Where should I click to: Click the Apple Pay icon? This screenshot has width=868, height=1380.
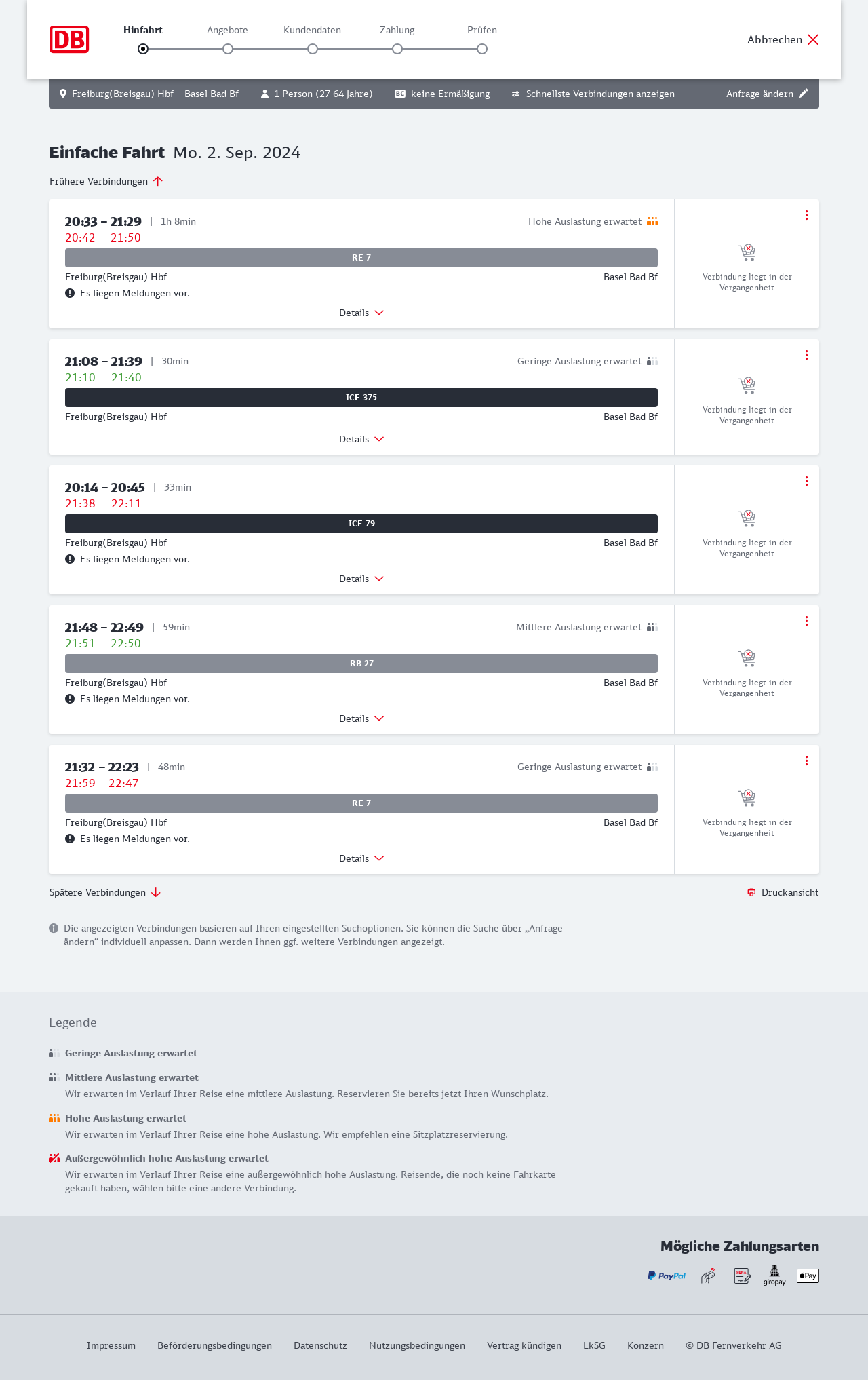point(808,1276)
